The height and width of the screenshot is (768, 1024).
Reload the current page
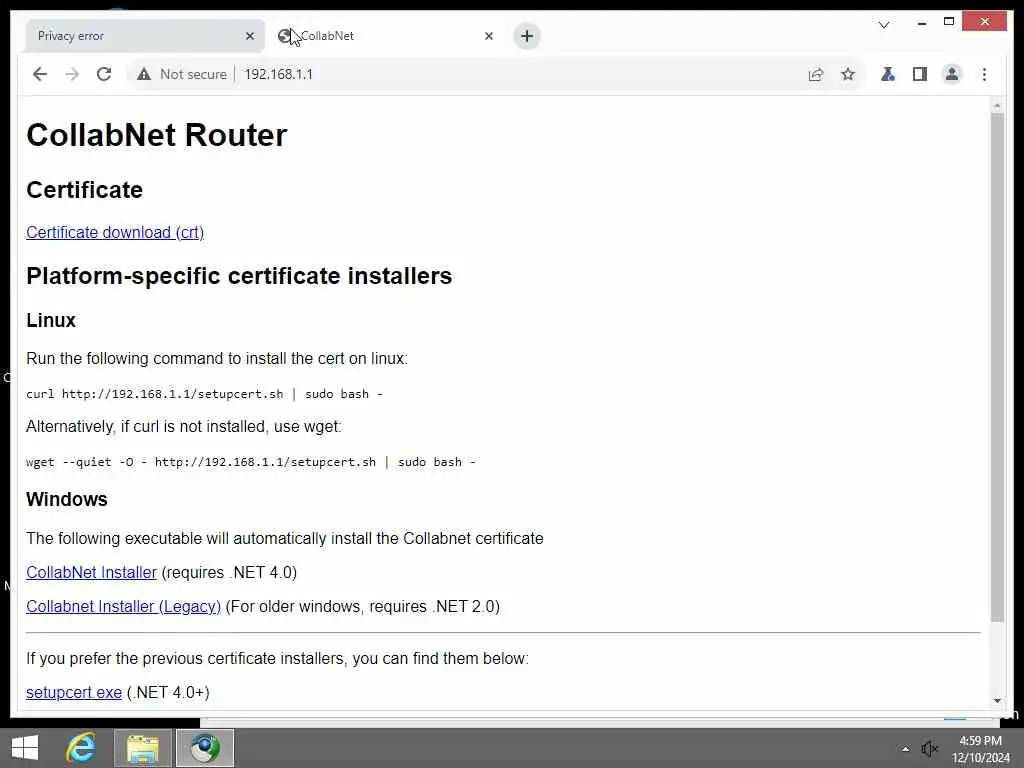[104, 74]
